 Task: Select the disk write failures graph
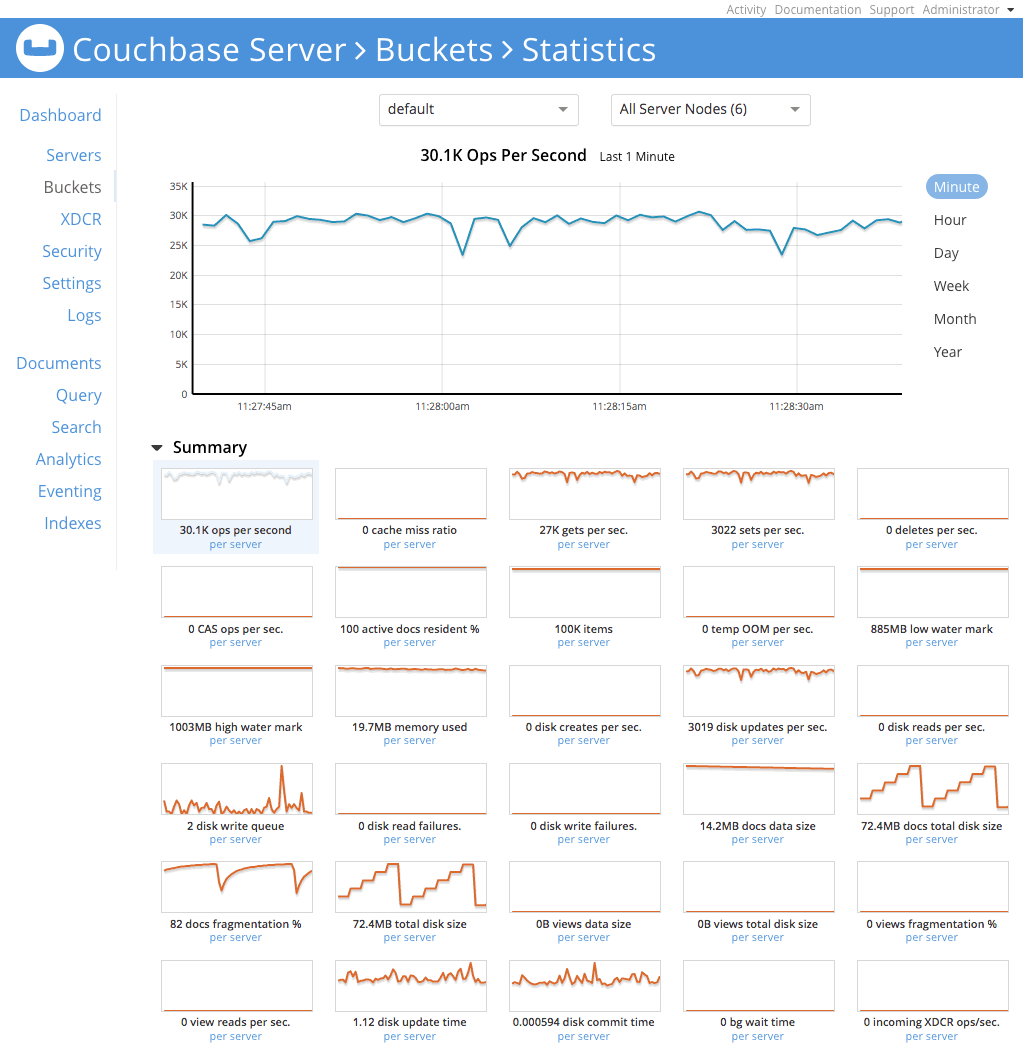(x=584, y=789)
